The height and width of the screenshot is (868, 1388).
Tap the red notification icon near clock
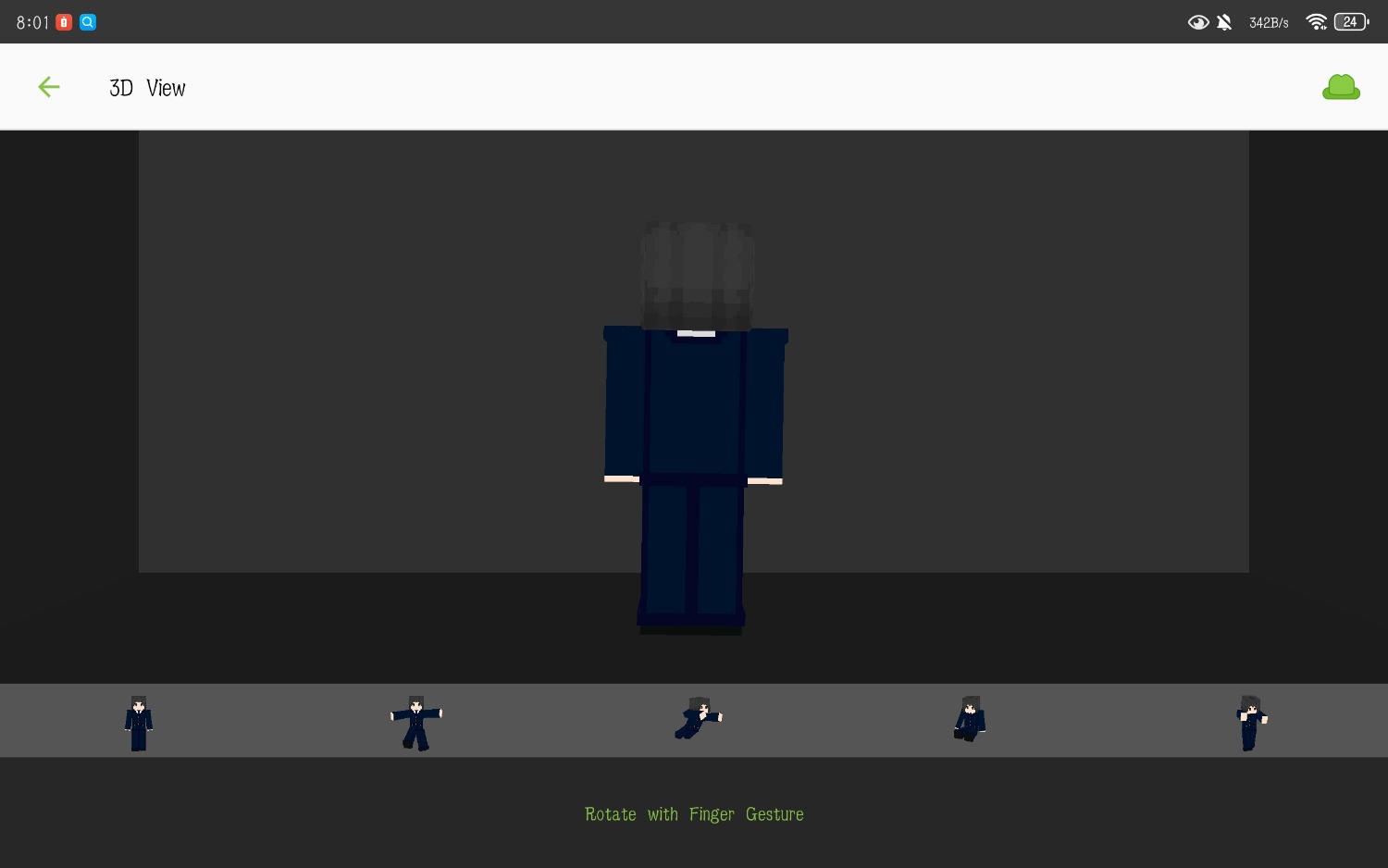pos(64,22)
